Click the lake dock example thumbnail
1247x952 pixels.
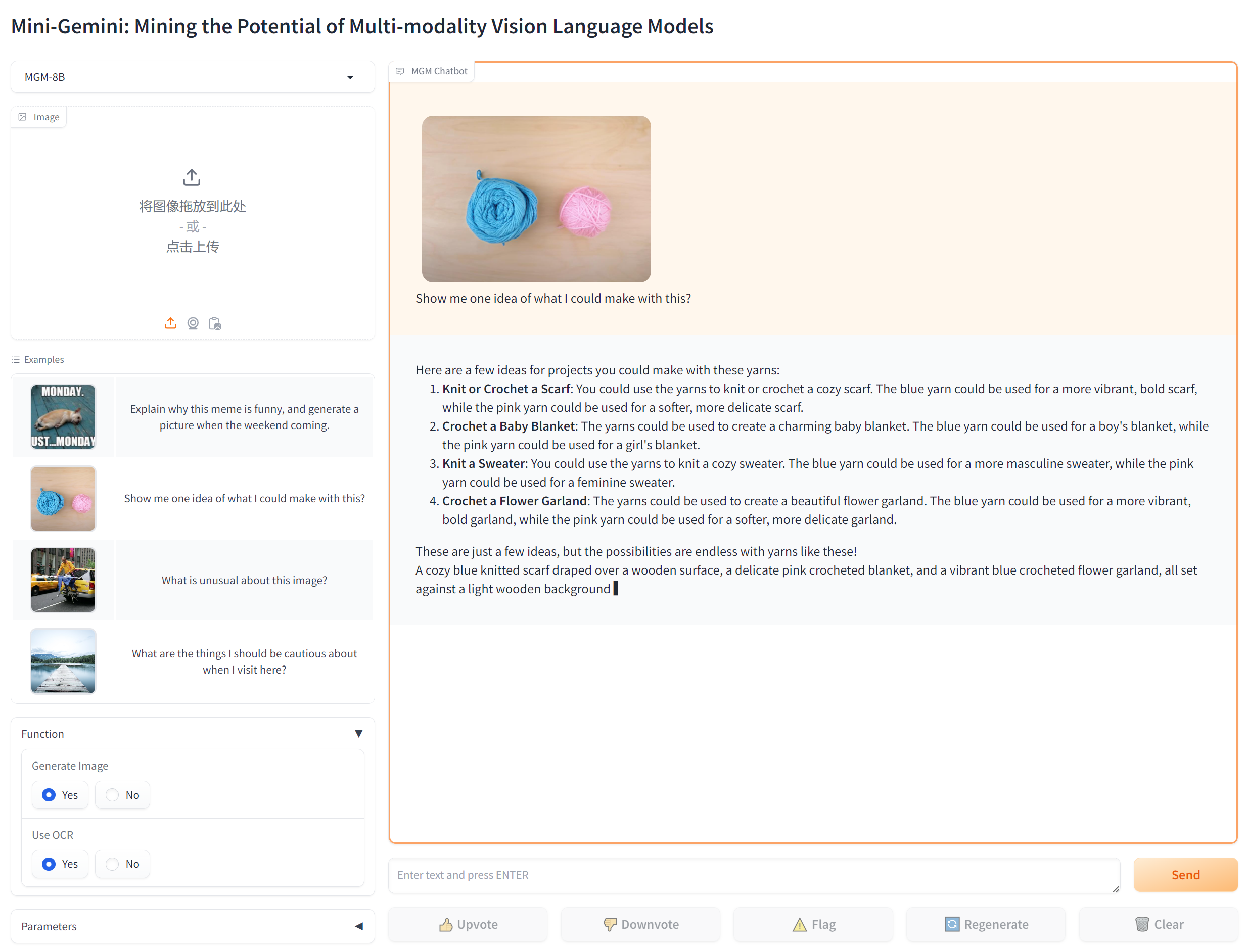(x=63, y=661)
